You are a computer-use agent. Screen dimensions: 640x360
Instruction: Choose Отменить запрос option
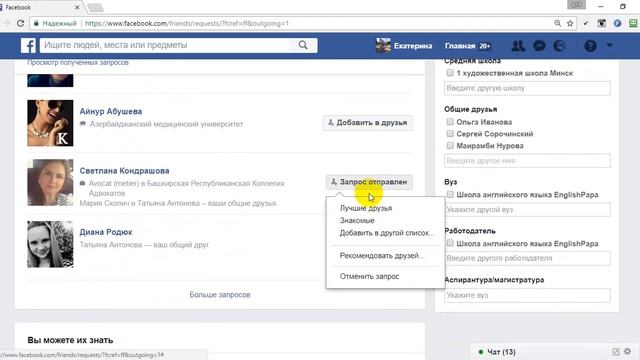pos(369,276)
